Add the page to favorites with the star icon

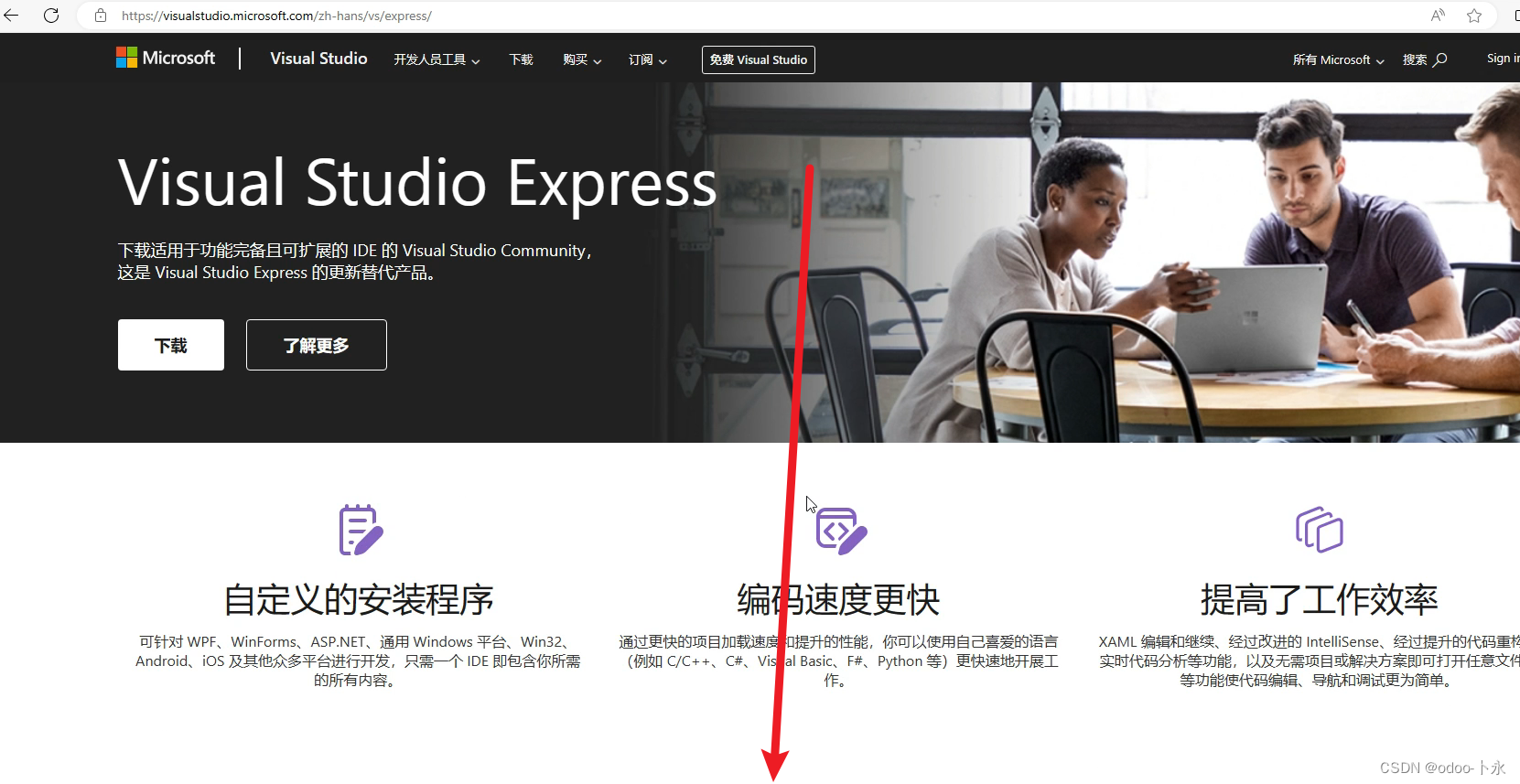pos(1474,16)
